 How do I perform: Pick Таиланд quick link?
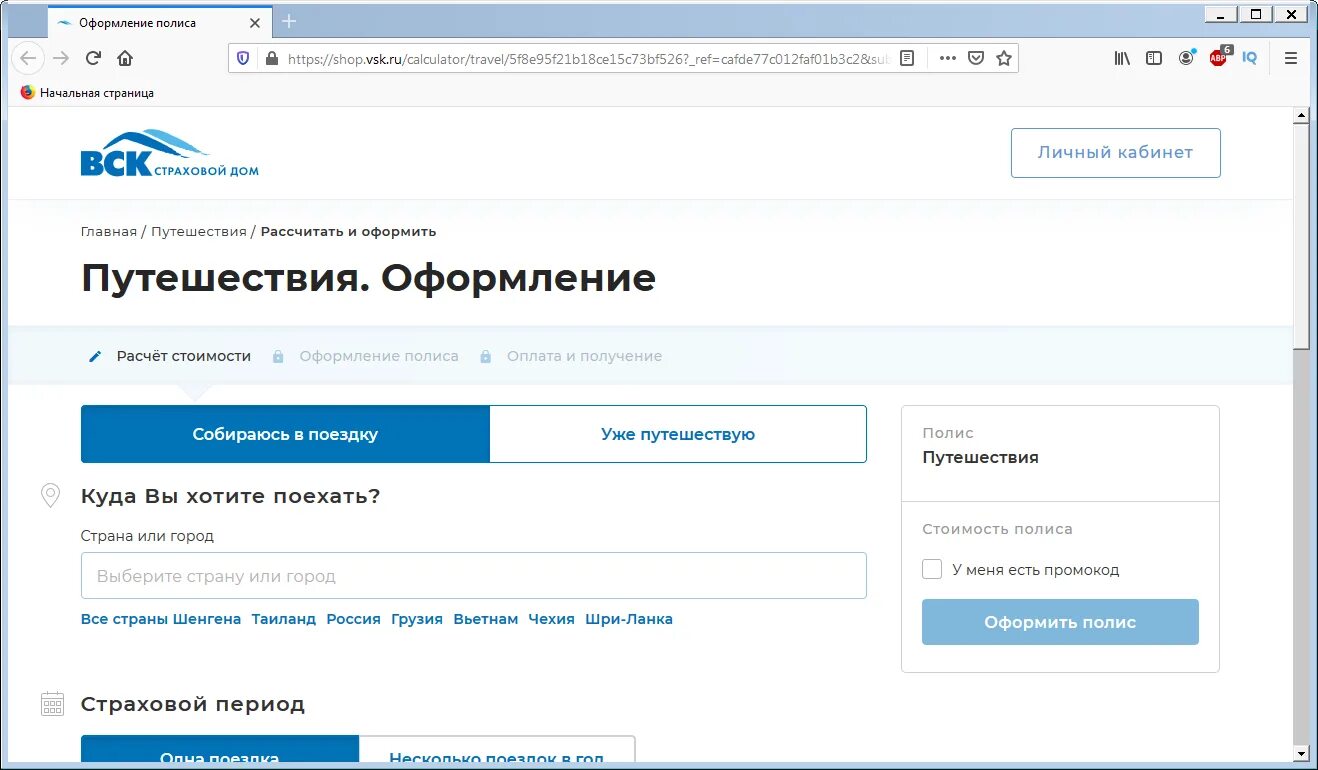point(283,619)
